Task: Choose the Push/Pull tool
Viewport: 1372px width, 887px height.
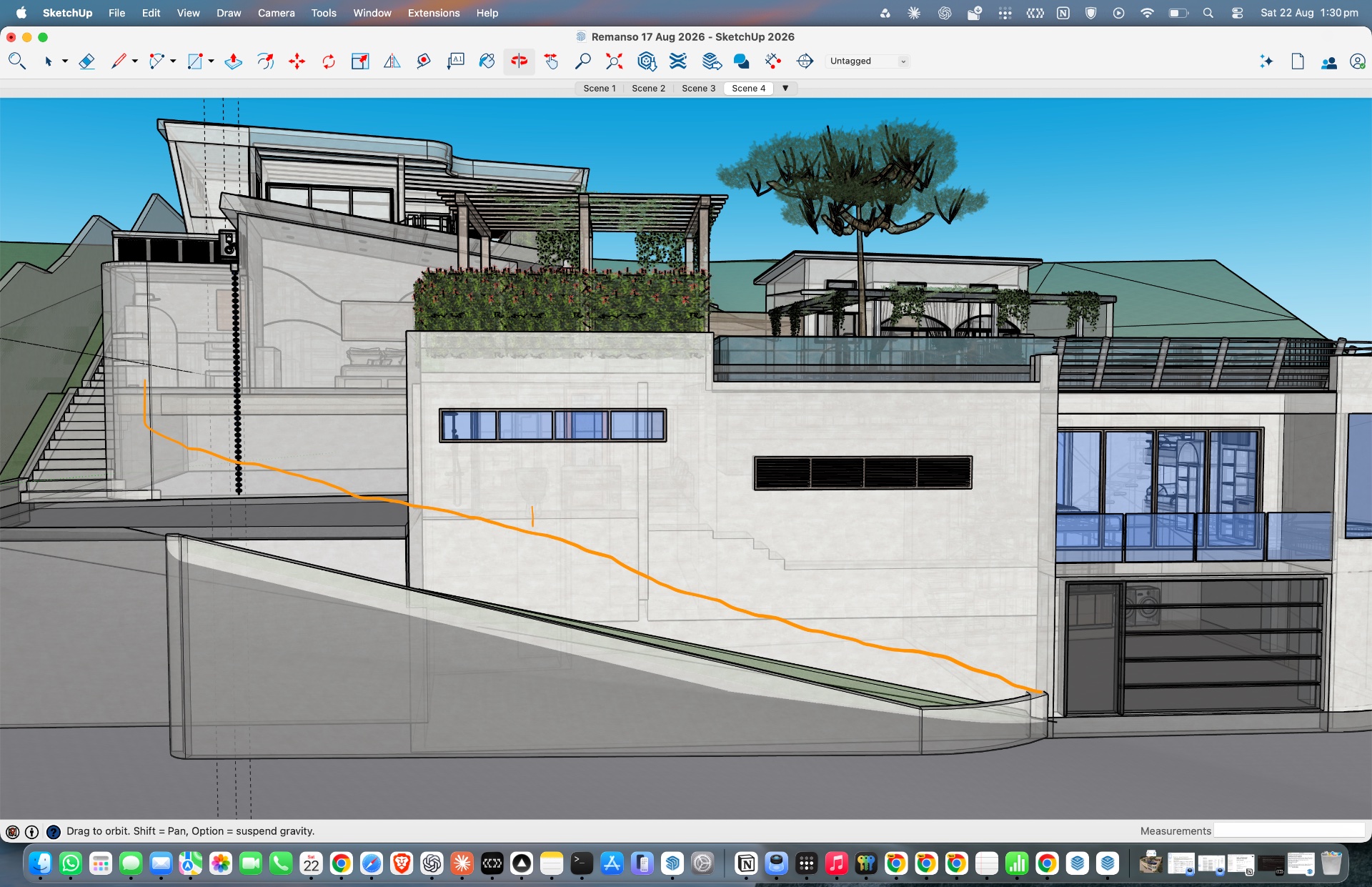Action: pyautogui.click(x=233, y=61)
